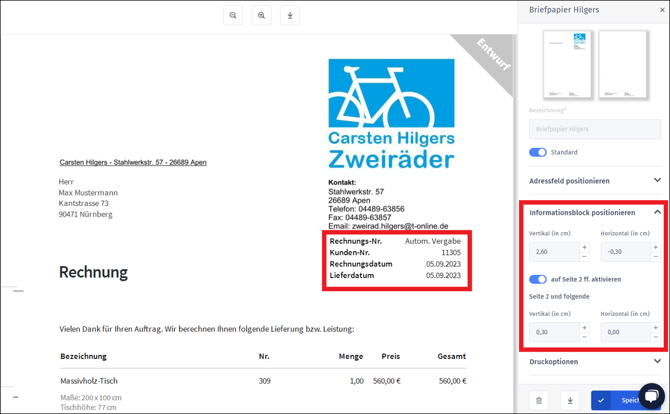Click the trash delete icon button
The width and height of the screenshot is (670, 414).
click(x=539, y=400)
